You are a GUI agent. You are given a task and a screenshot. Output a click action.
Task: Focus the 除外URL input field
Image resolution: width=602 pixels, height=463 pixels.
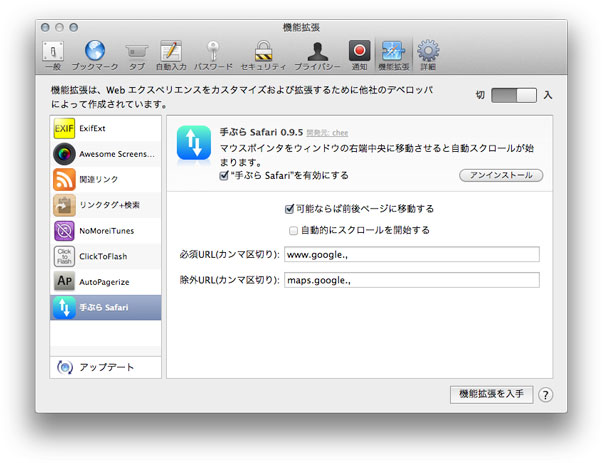(x=412, y=280)
